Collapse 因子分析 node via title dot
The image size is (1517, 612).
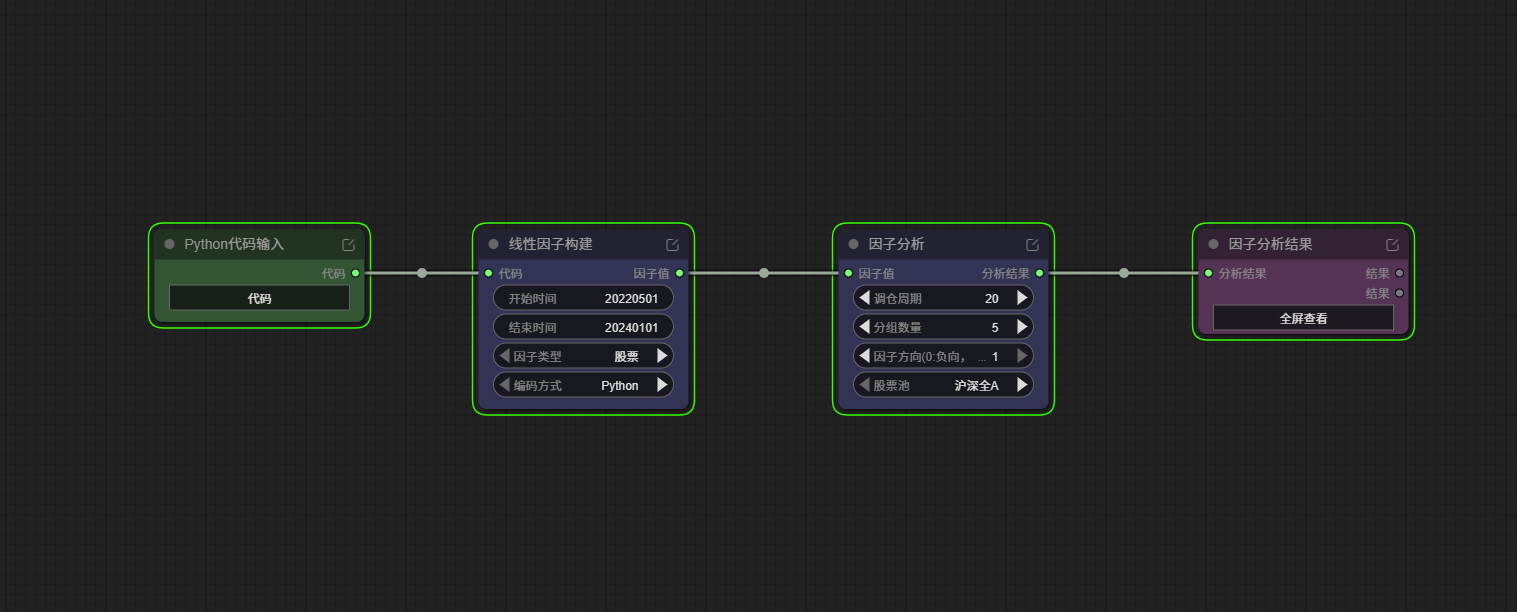coord(854,244)
